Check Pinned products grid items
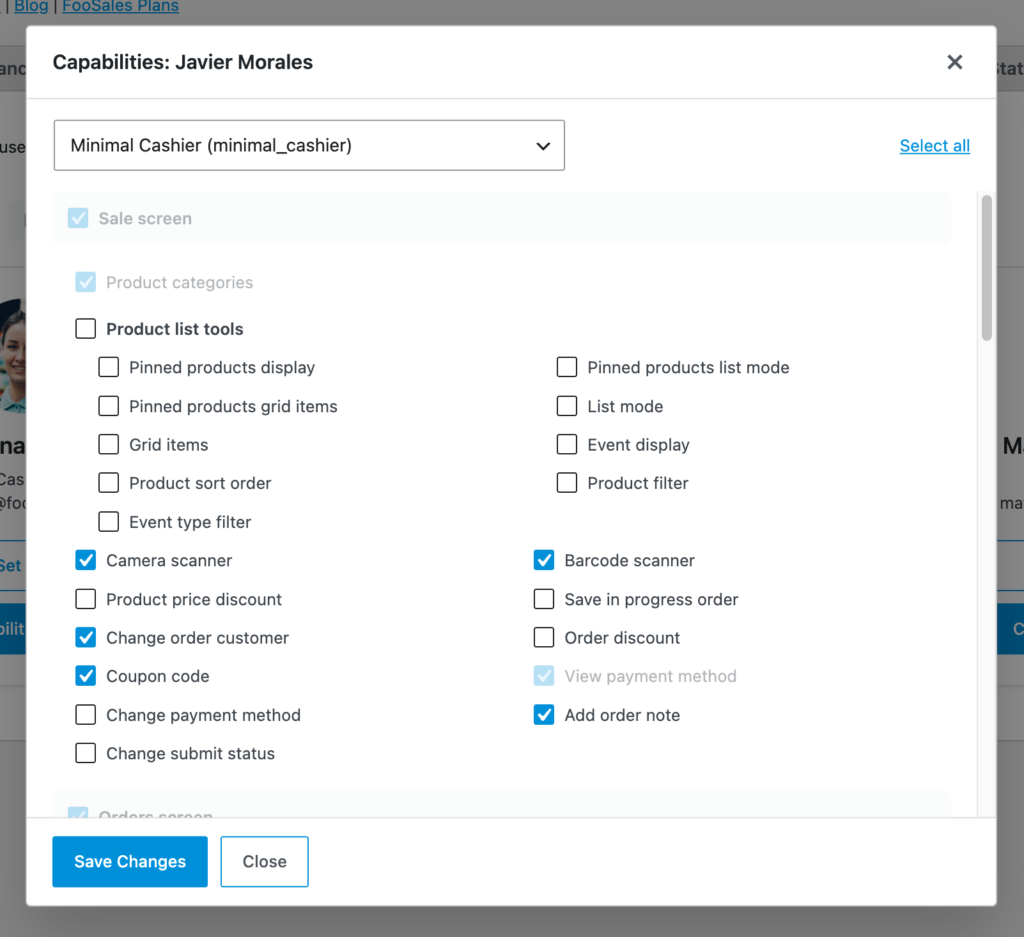This screenshot has width=1024, height=937. coord(108,406)
